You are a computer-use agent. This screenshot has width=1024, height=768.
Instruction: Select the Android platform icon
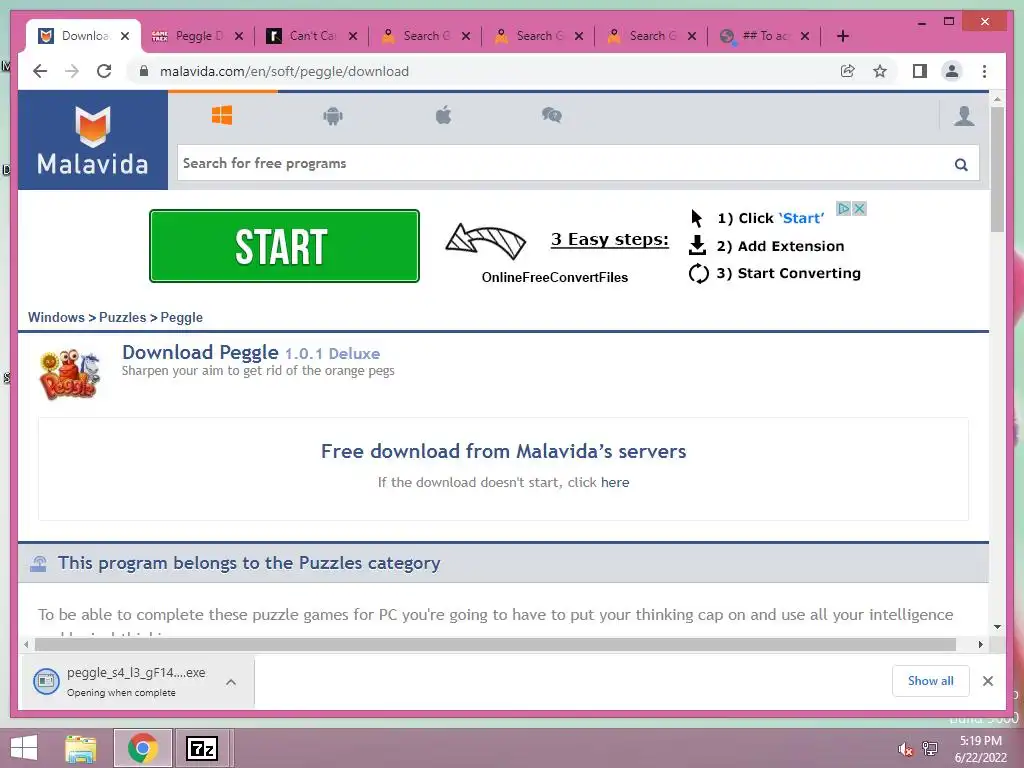coord(333,116)
